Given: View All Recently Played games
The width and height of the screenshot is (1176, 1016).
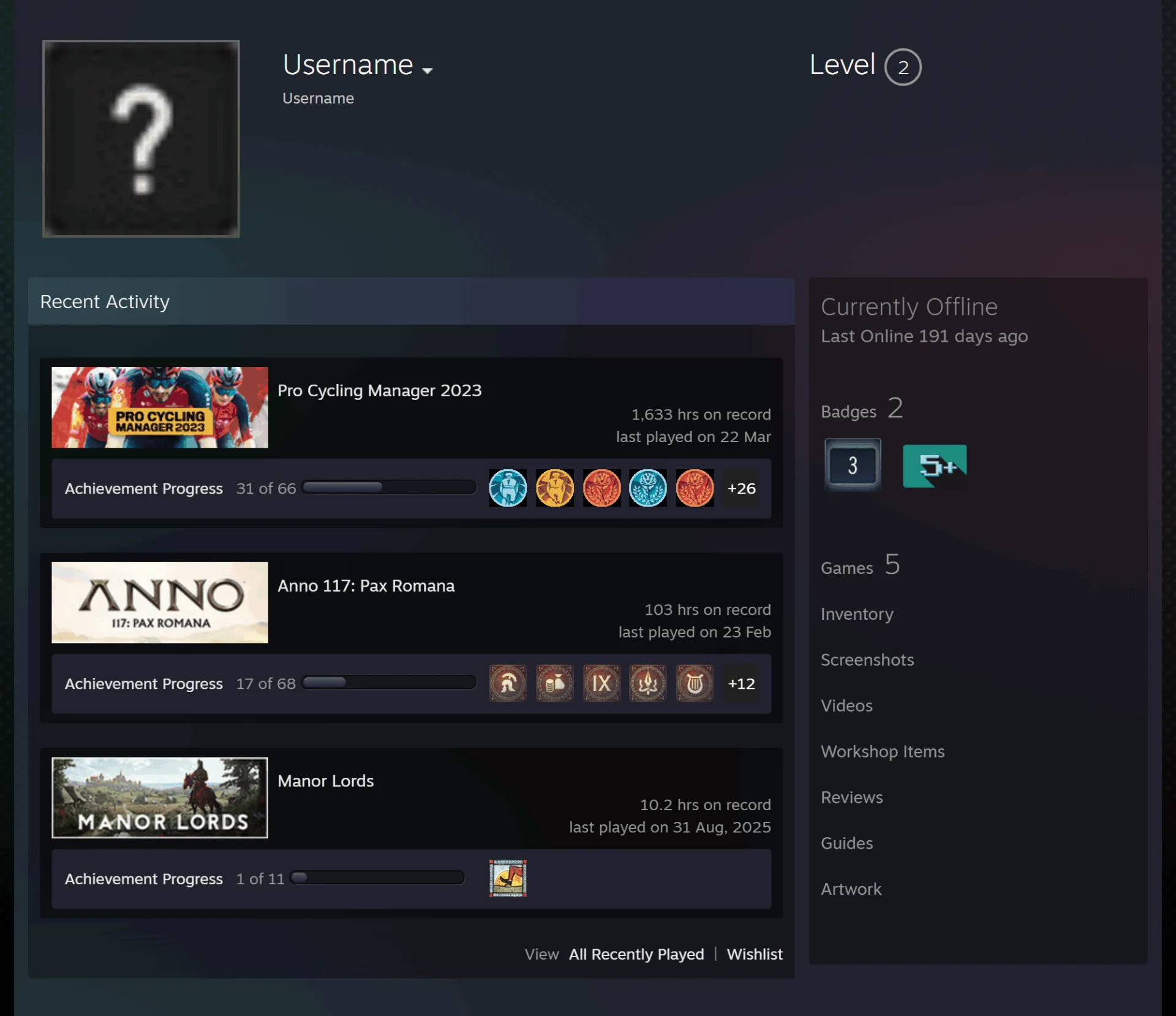Looking at the screenshot, I should point(636,954).
